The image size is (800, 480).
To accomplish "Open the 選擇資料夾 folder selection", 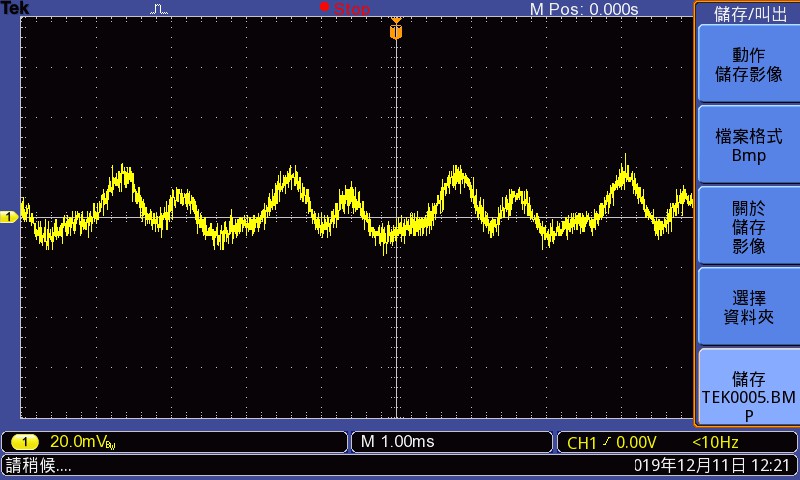I will tap(748, 307).
